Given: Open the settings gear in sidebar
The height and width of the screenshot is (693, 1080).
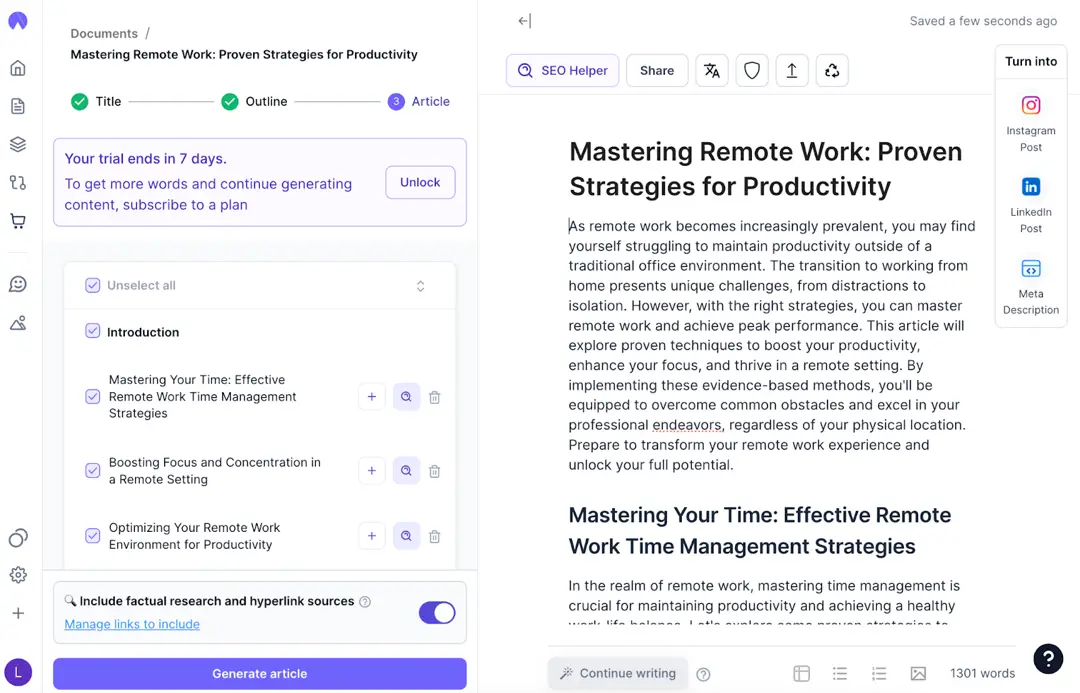Looking at the screenshot, I should (18, 575).
